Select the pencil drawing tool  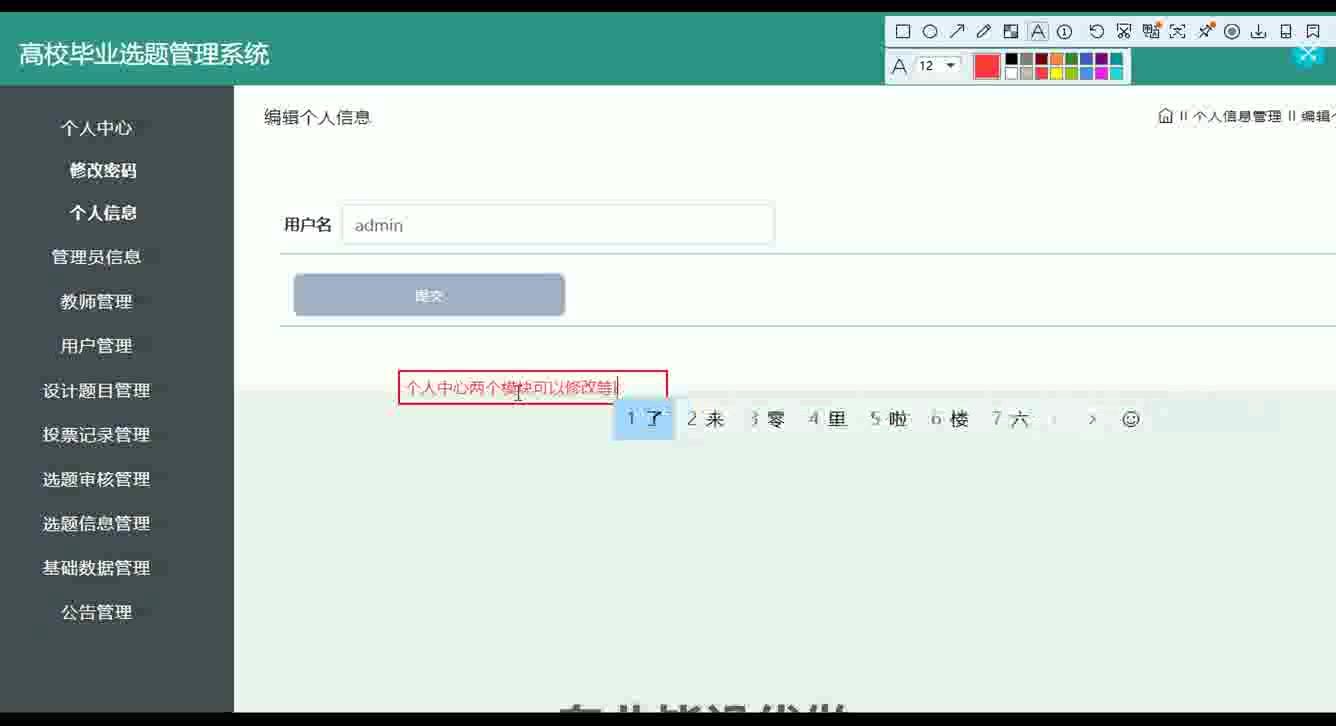(984, 31)
